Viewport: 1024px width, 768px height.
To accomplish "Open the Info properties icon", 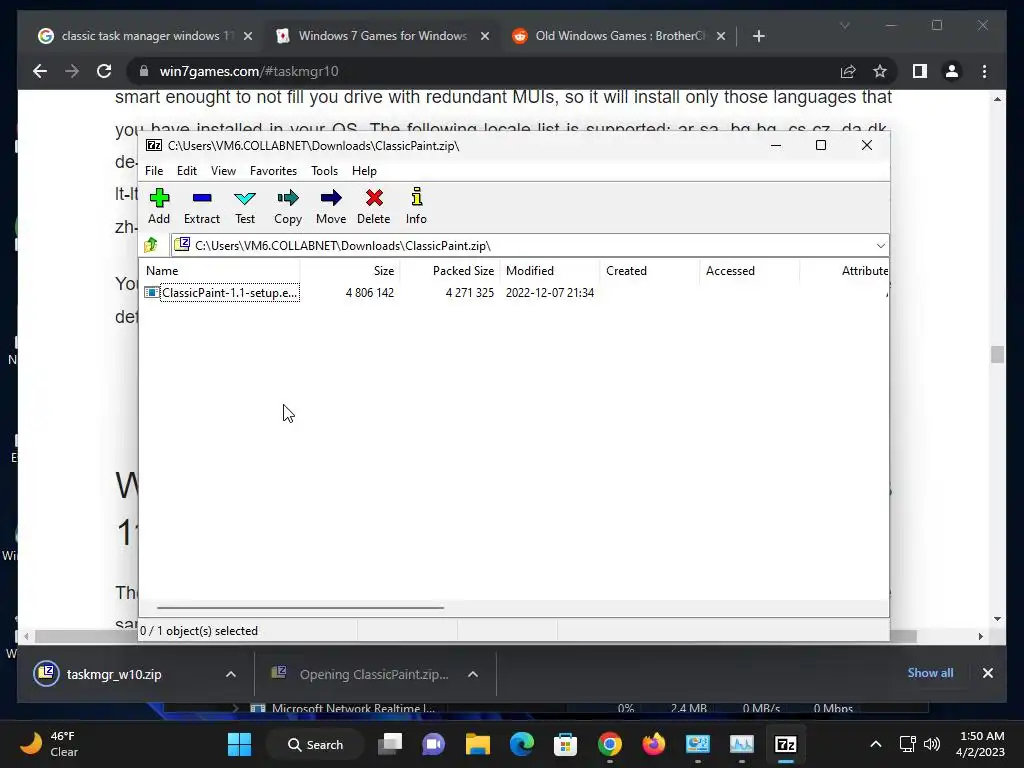I will [416, 206].
